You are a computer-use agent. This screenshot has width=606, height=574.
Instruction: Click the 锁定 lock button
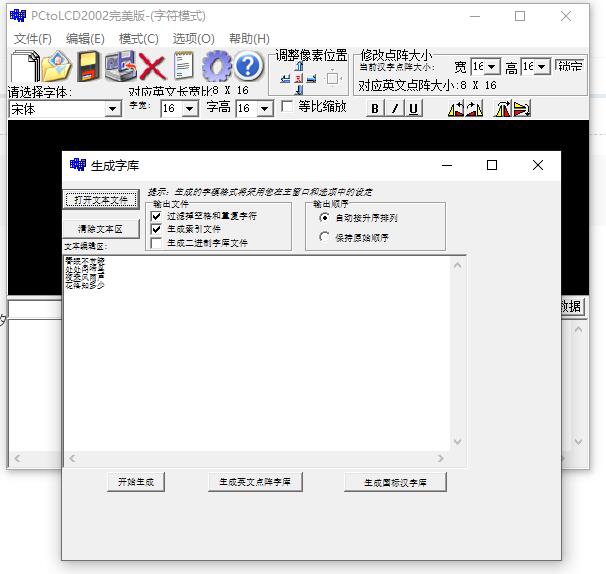[570, 66]
